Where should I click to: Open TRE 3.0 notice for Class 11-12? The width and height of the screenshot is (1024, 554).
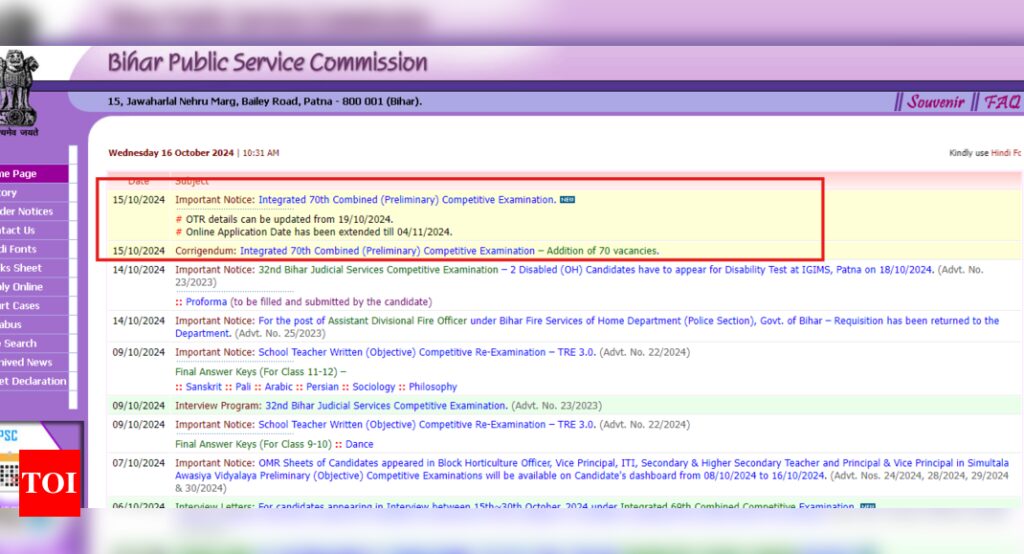tap(426, 352)
